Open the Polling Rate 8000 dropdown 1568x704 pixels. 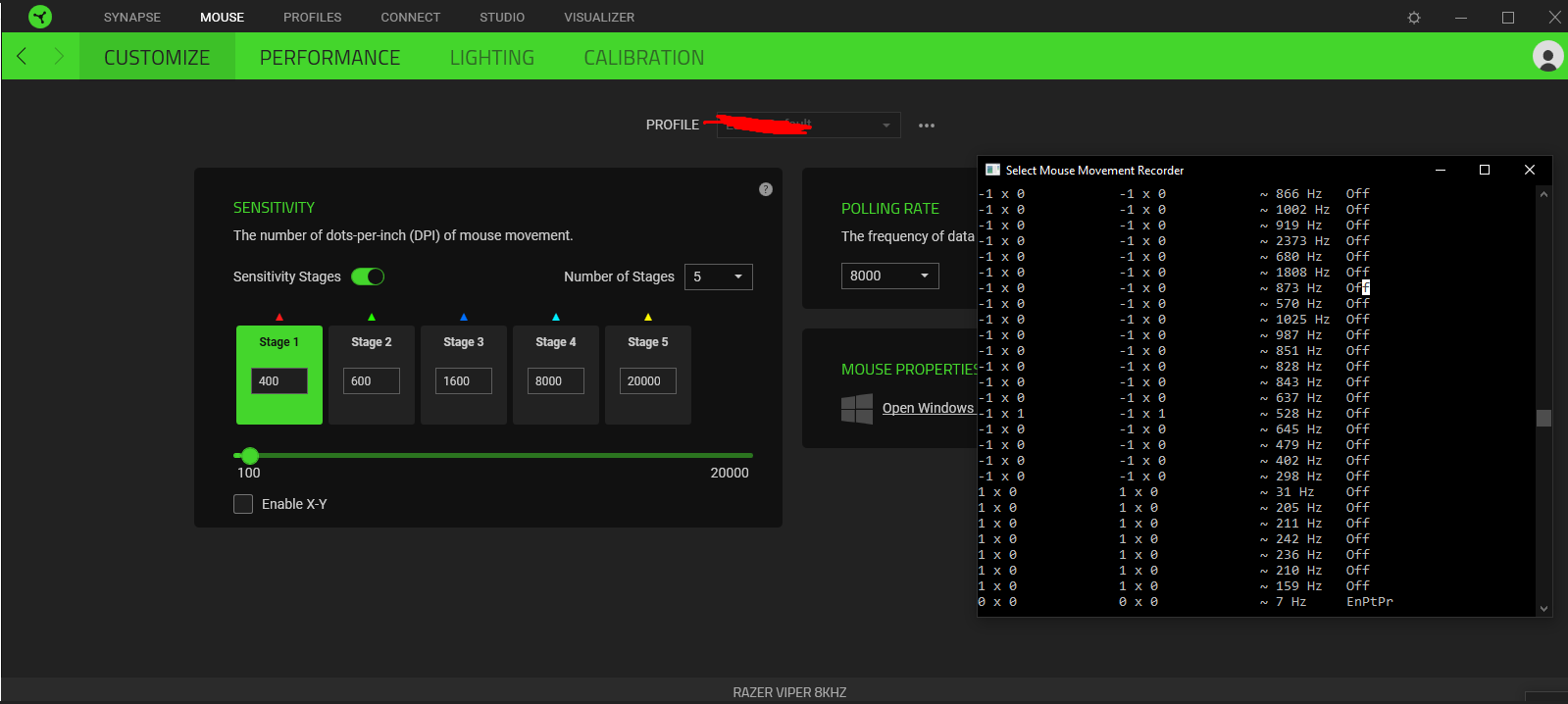point(889,276)
